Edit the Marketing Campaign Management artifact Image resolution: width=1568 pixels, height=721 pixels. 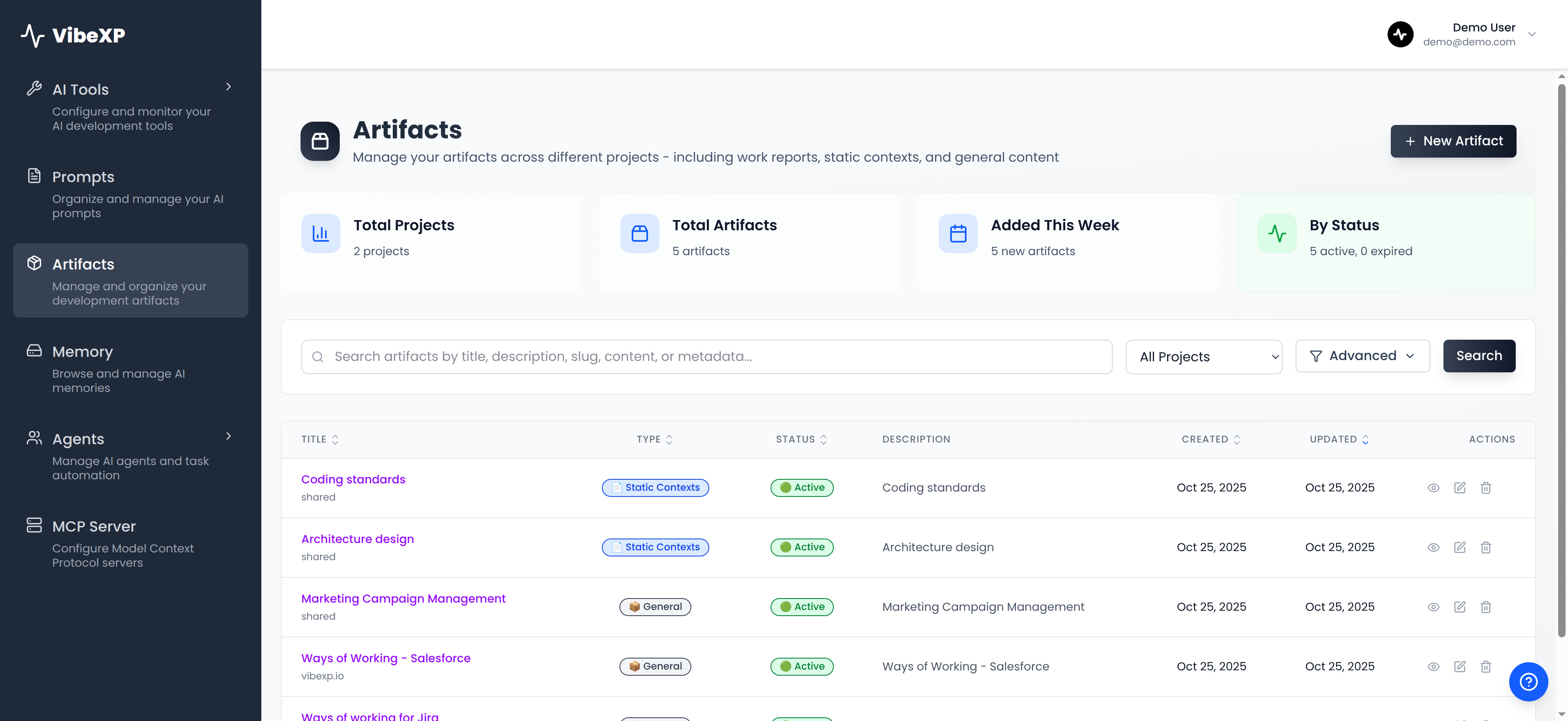(x=1460, y=607)
